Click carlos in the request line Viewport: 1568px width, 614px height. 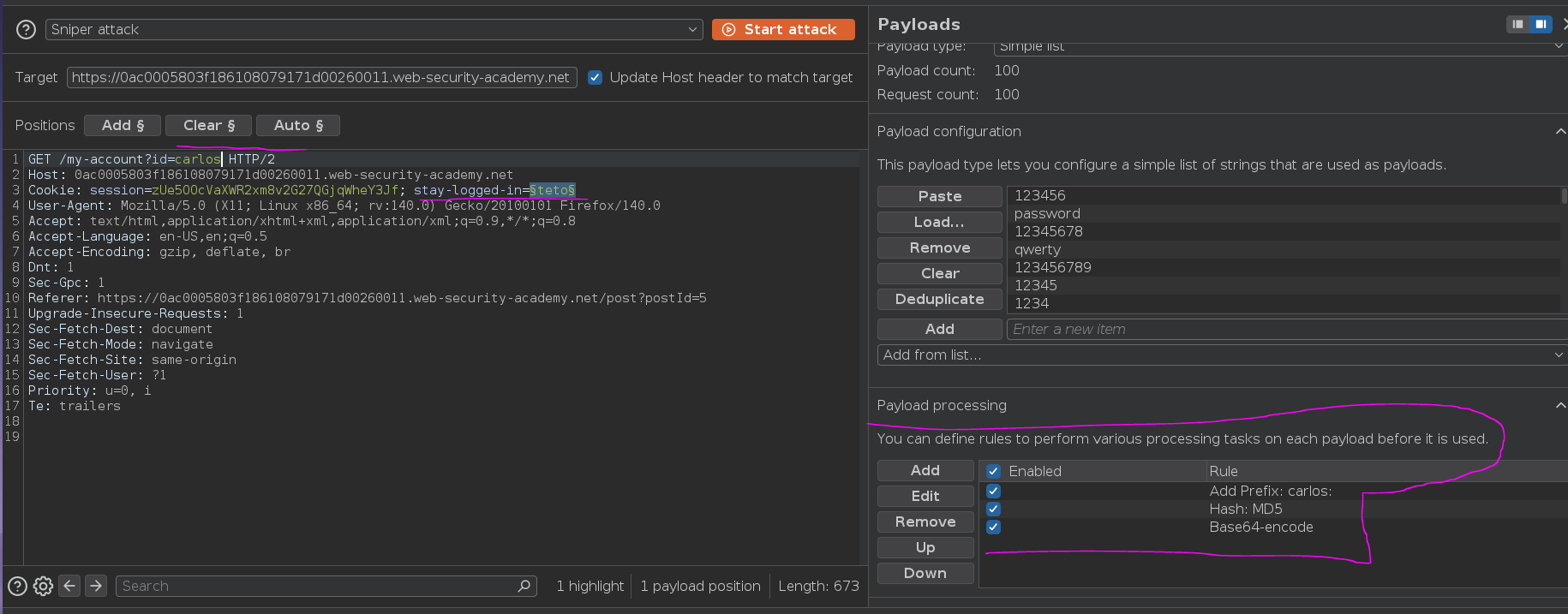point(197,159)
